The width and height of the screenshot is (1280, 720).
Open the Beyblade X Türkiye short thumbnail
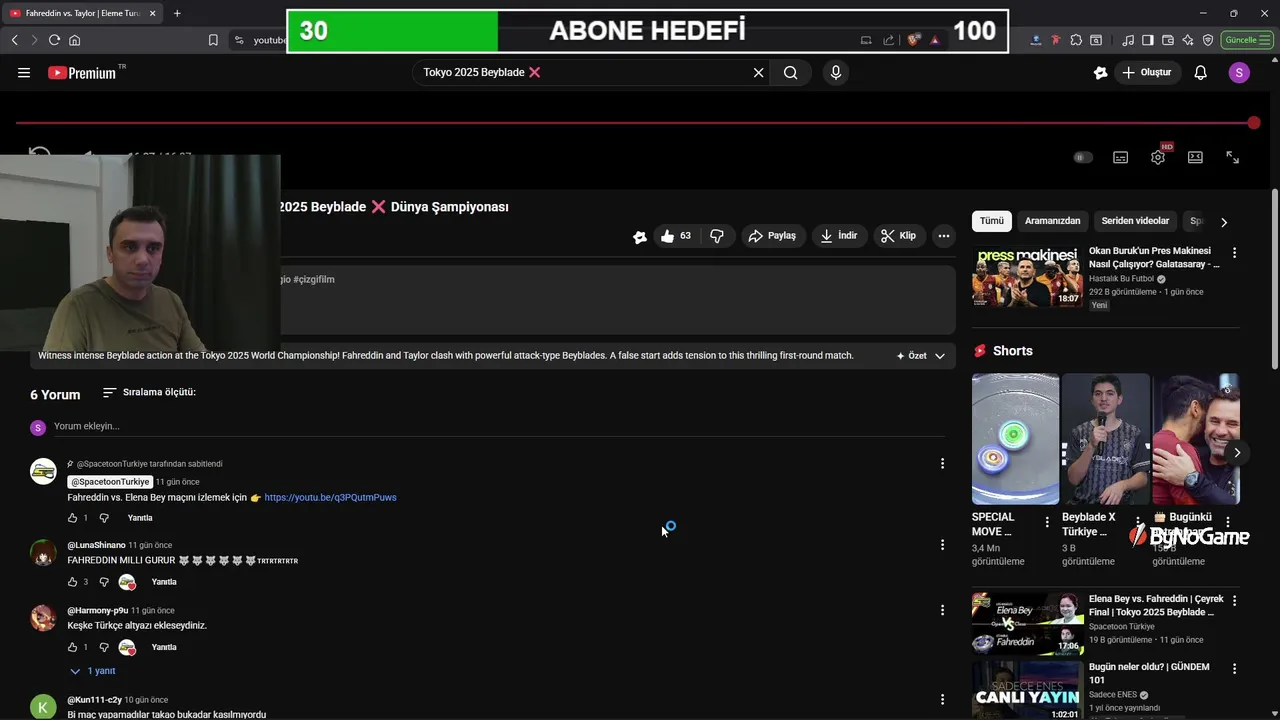point(1105,439)
